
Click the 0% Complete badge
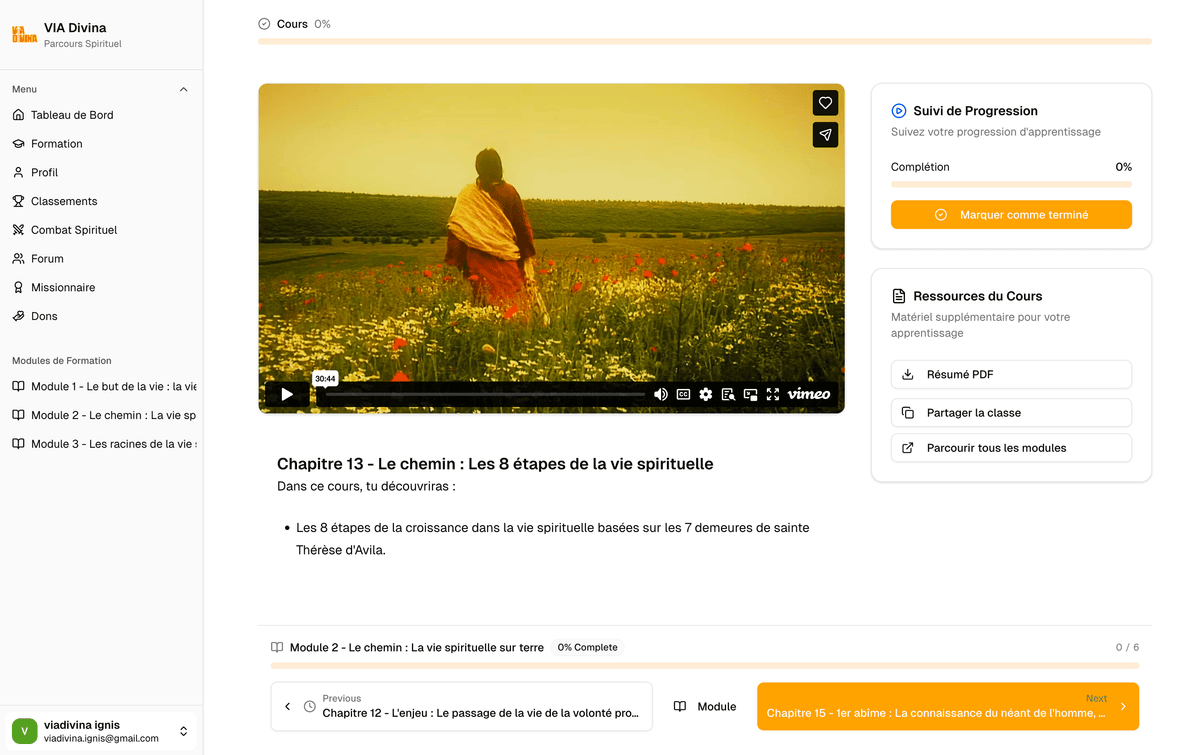pyautogui.click(x=587, y=647)
